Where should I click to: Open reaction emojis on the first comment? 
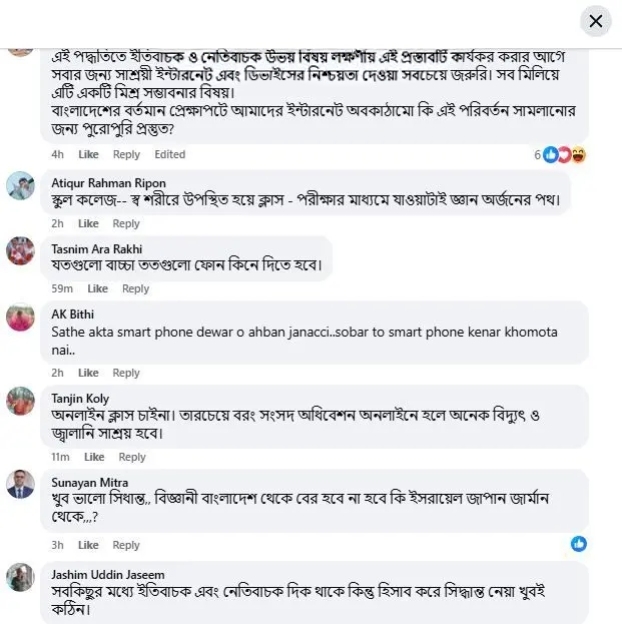point(565,155)
